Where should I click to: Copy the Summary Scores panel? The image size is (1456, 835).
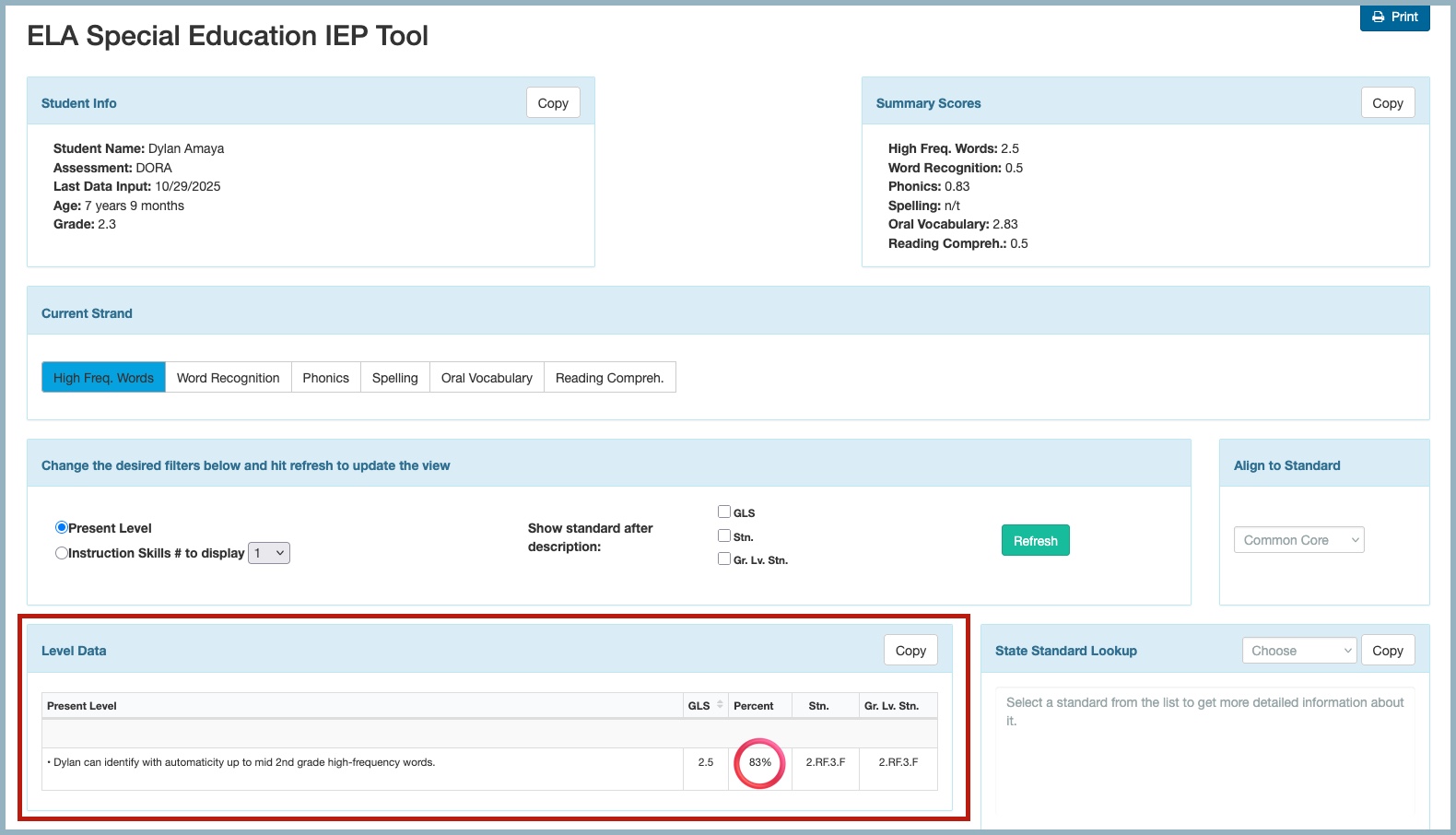1387,103
